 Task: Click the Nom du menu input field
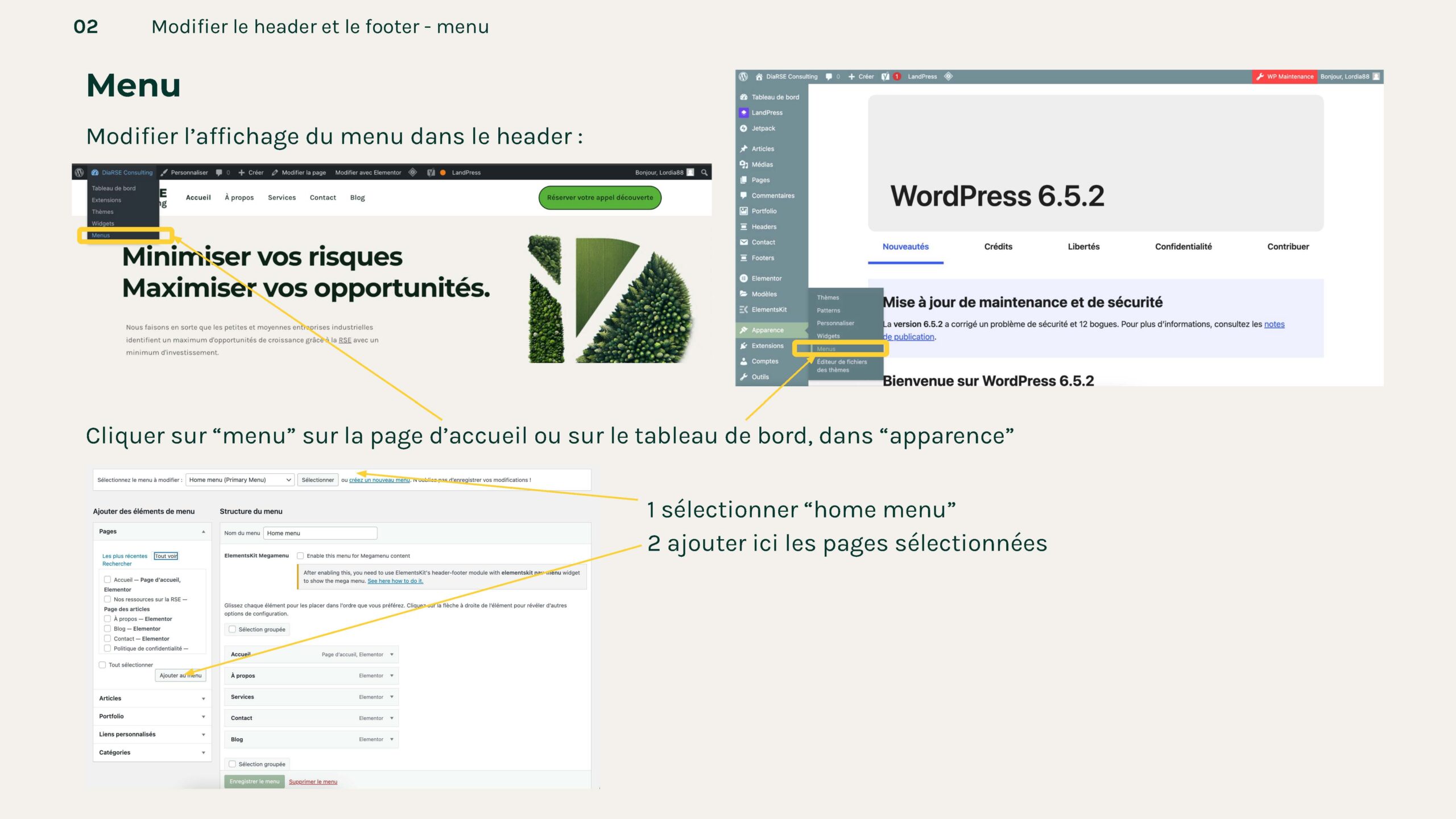click(x=320, y=533)
